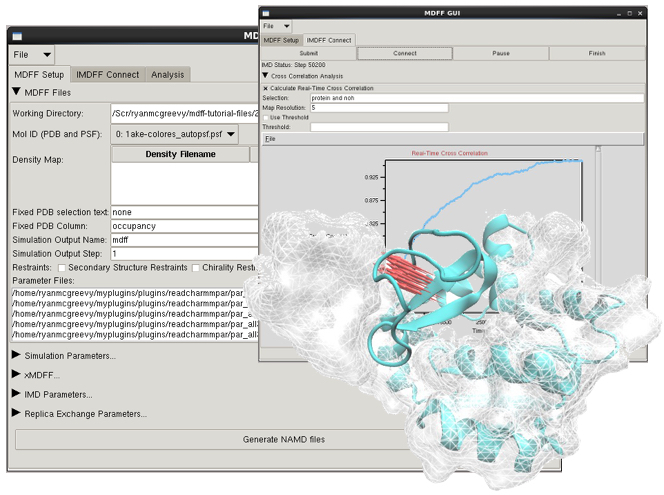This screenshot has height=495, width=664.
Task: Expand Replica Exchange Parameters section
Action: (x=16, y=413)
